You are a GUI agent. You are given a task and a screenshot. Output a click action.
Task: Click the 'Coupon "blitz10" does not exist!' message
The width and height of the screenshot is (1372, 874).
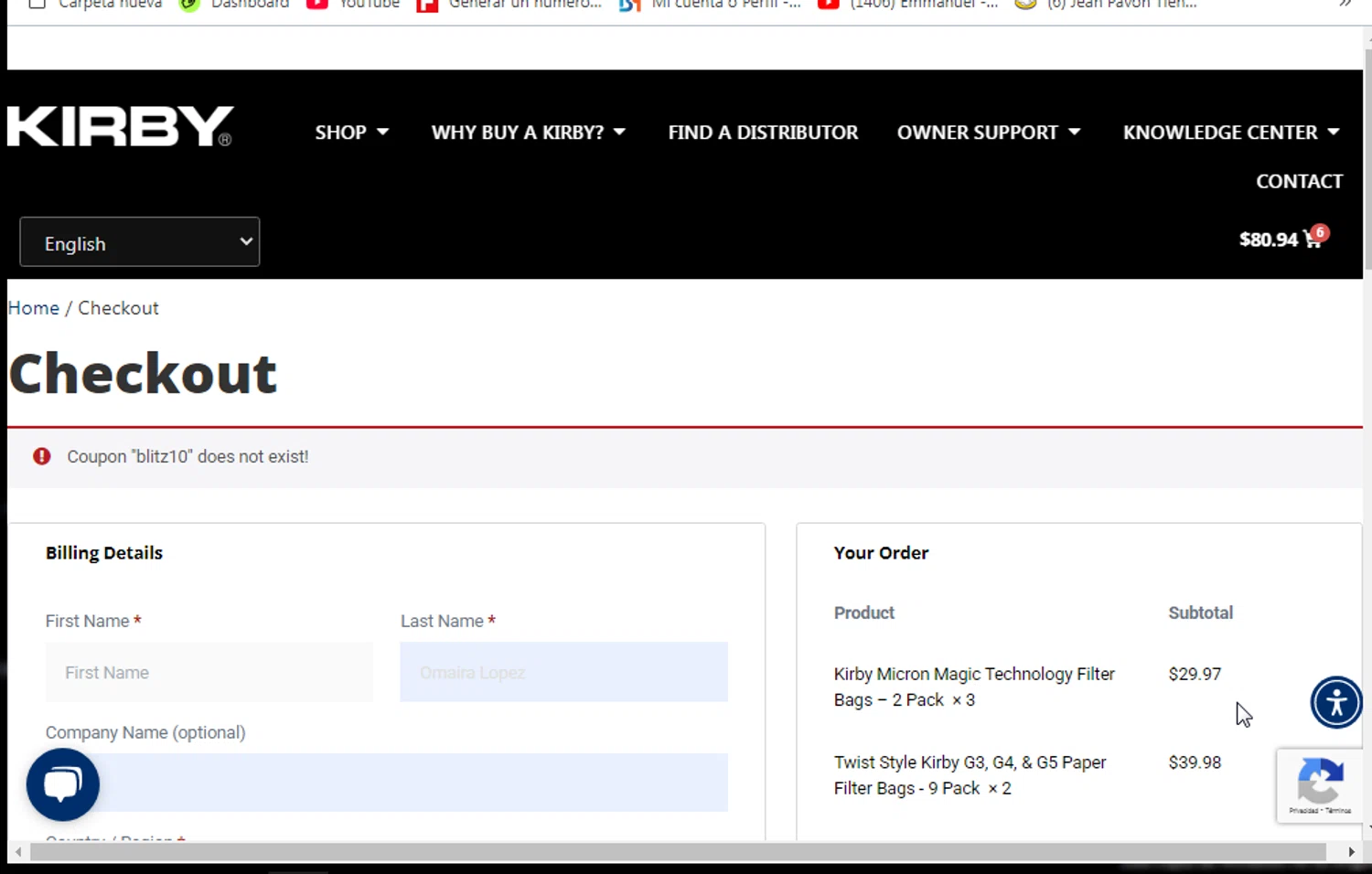(188, 456)
